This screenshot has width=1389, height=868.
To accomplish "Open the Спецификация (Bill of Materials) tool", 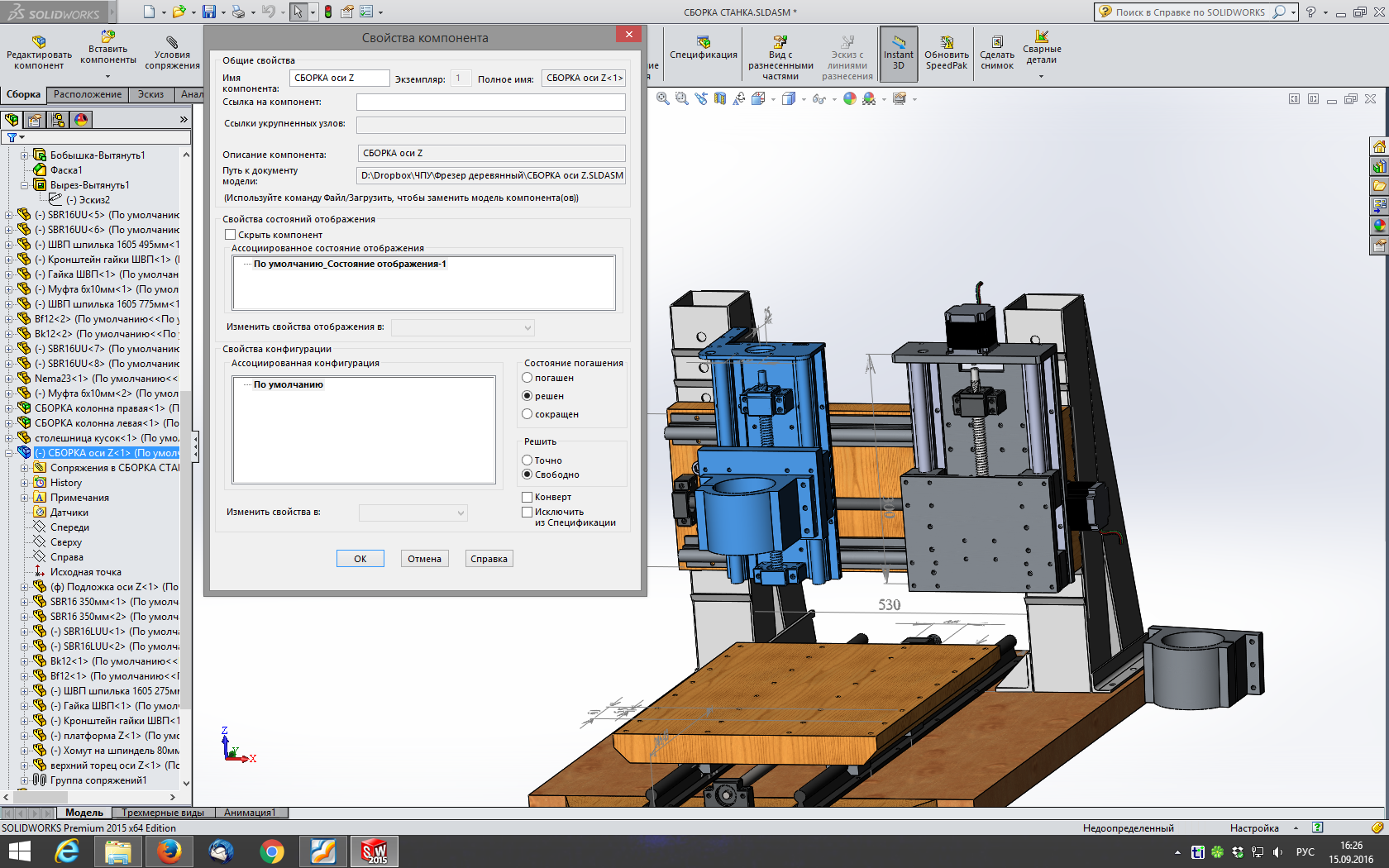I will pos(703,43).
